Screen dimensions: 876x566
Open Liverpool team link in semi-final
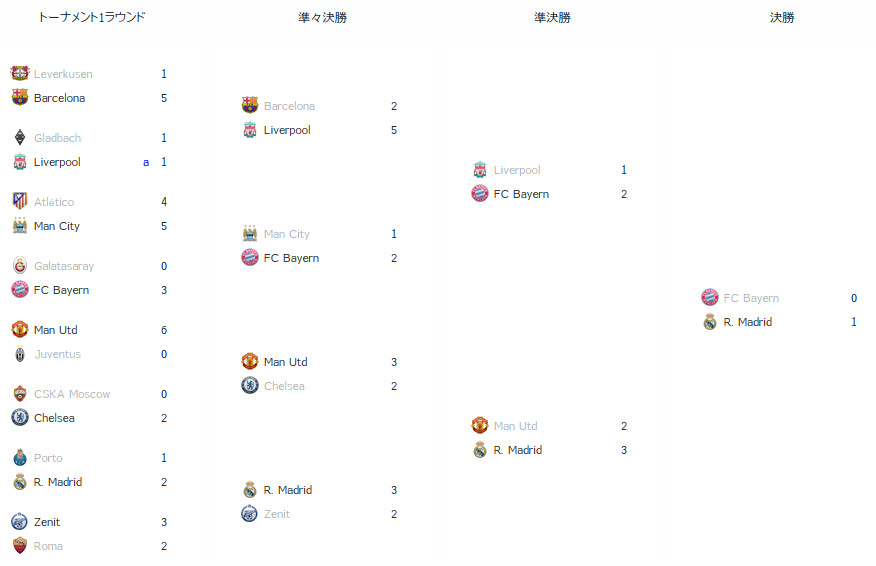coord(517,170)
